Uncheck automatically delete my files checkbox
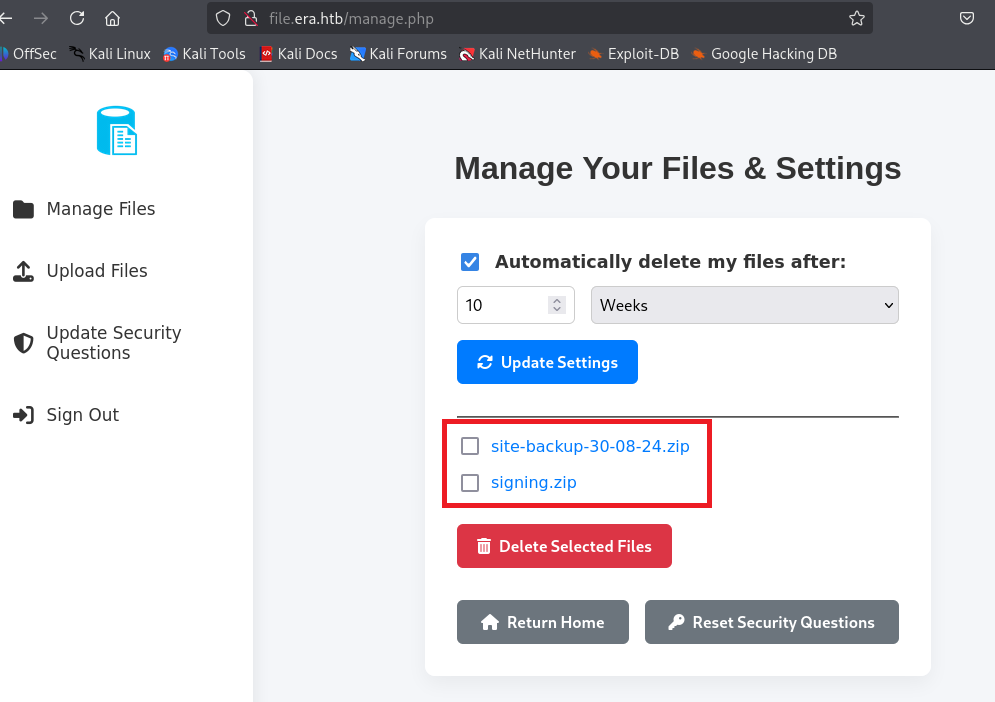Viewport: 995px width, 702px height. (x=470, y=262)
